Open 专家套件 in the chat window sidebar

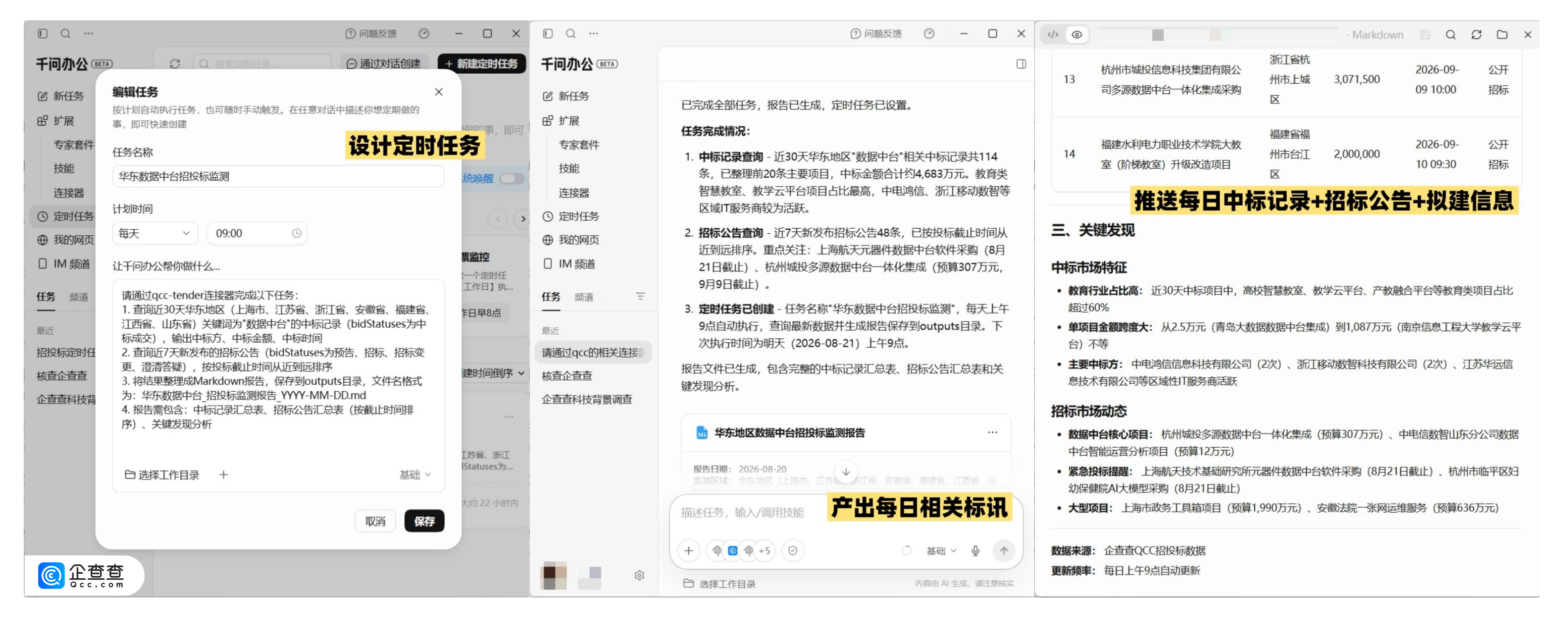pyautogui.click(x=579, y=145)
